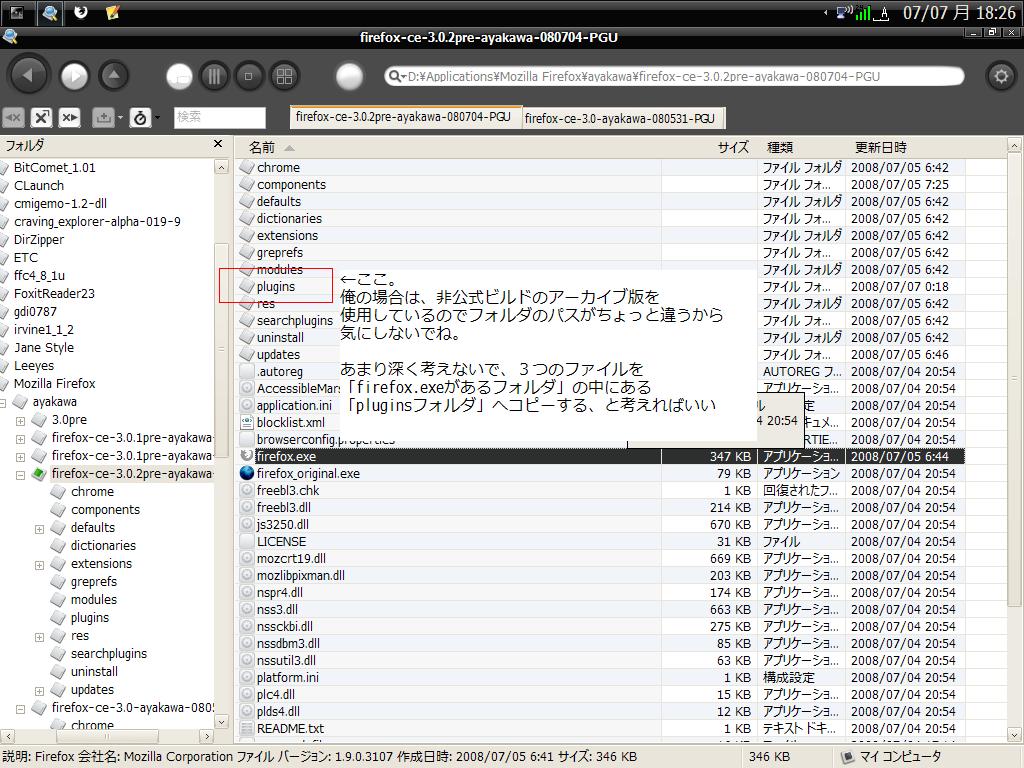1024x768 pixels.
Task: Select Jane Style folder in tree
Action: click(44, 347)
